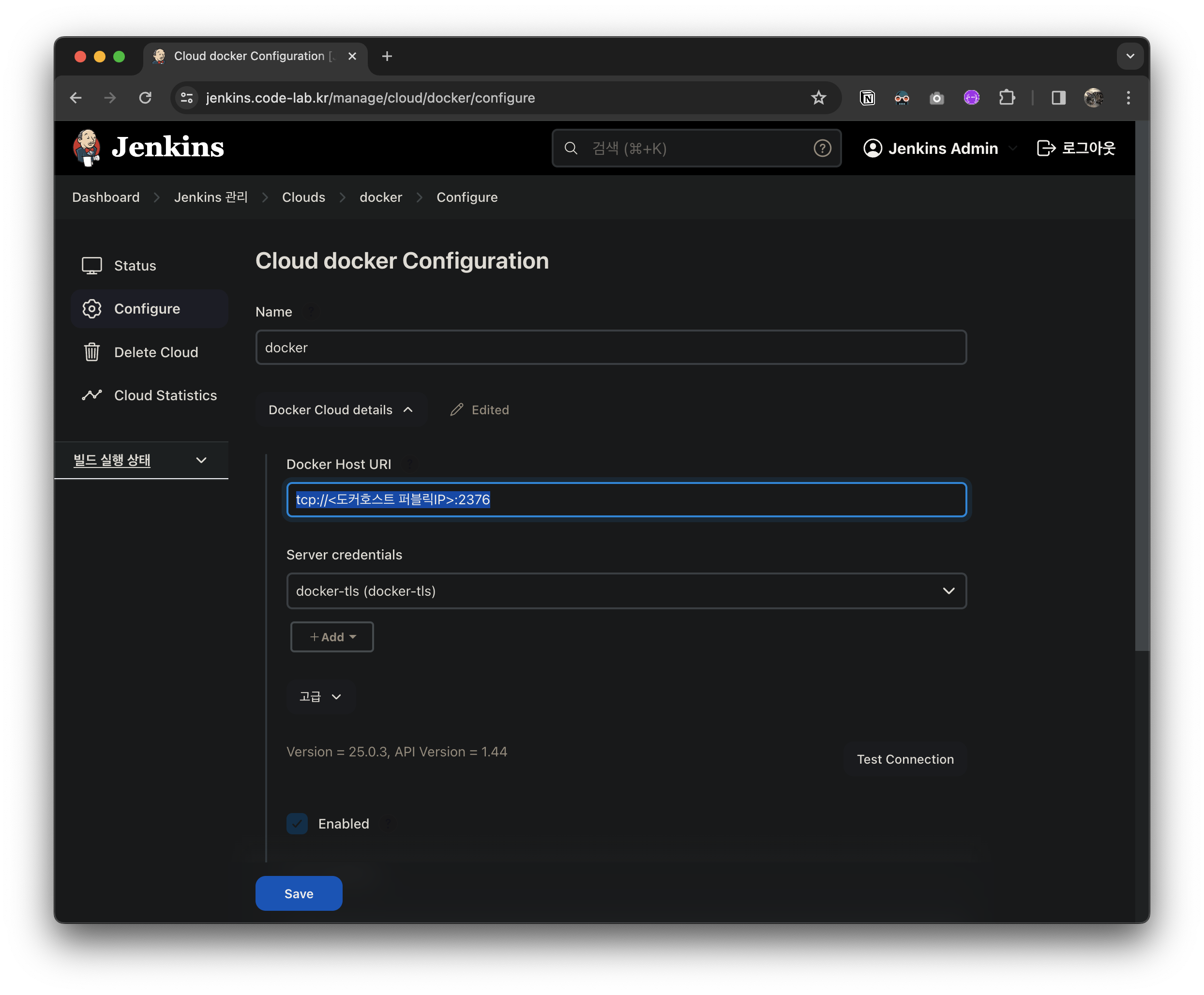Click the 로그아웃 logout button

click(1076, 149)
